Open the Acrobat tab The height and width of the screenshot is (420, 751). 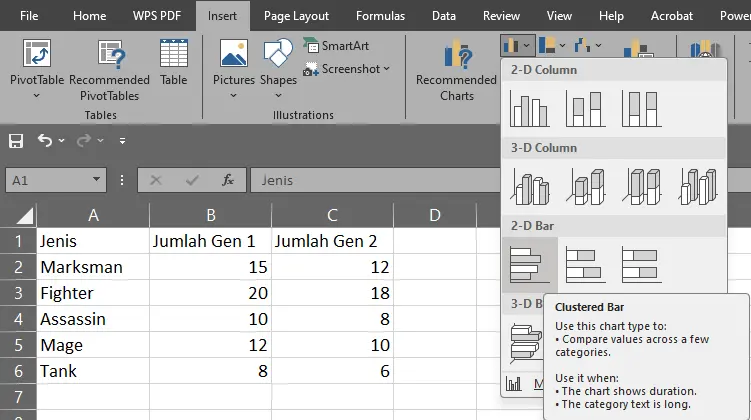[x=671, y=16]
